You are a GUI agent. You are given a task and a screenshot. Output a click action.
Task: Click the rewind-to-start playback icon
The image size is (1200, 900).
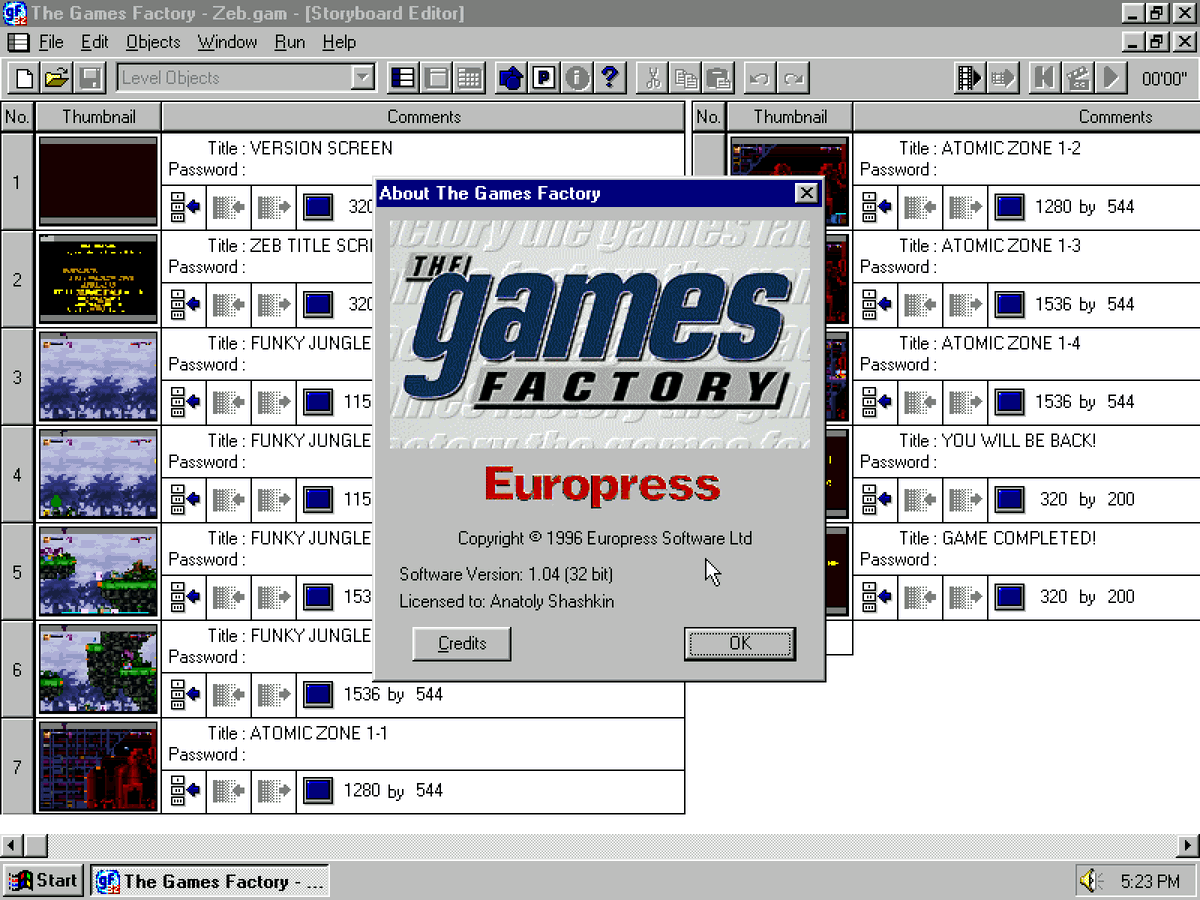coord(1045,78)
